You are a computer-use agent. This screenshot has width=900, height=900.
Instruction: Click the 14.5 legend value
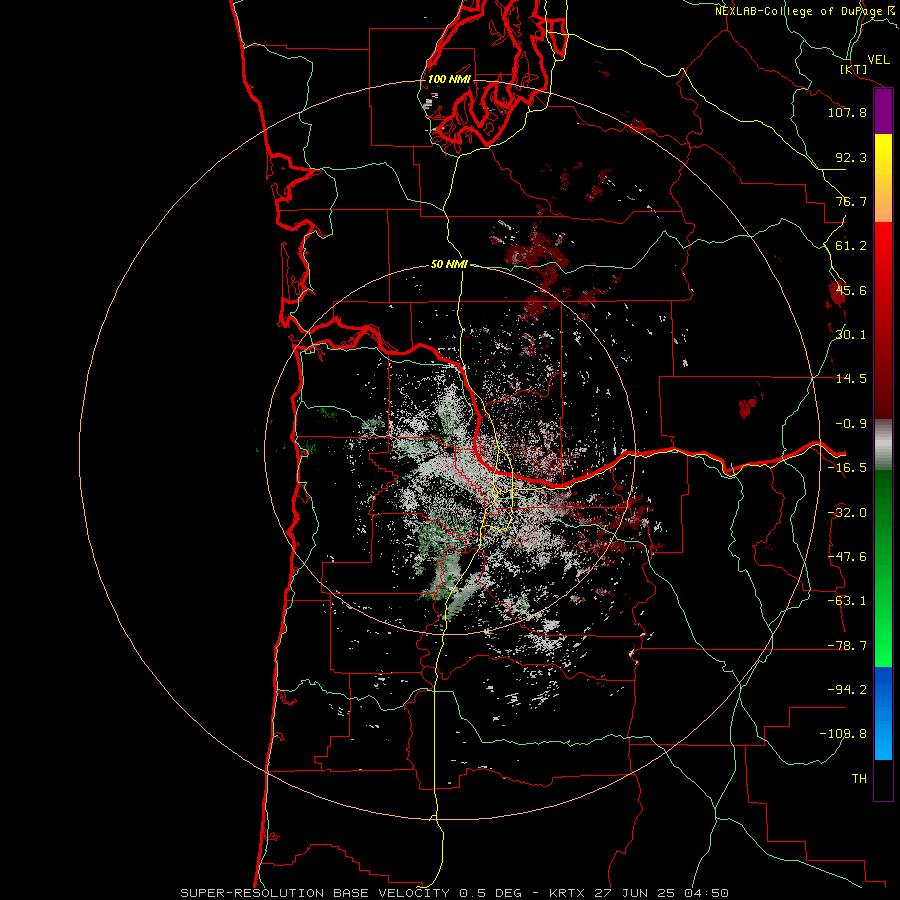click(x=851, y=379)
